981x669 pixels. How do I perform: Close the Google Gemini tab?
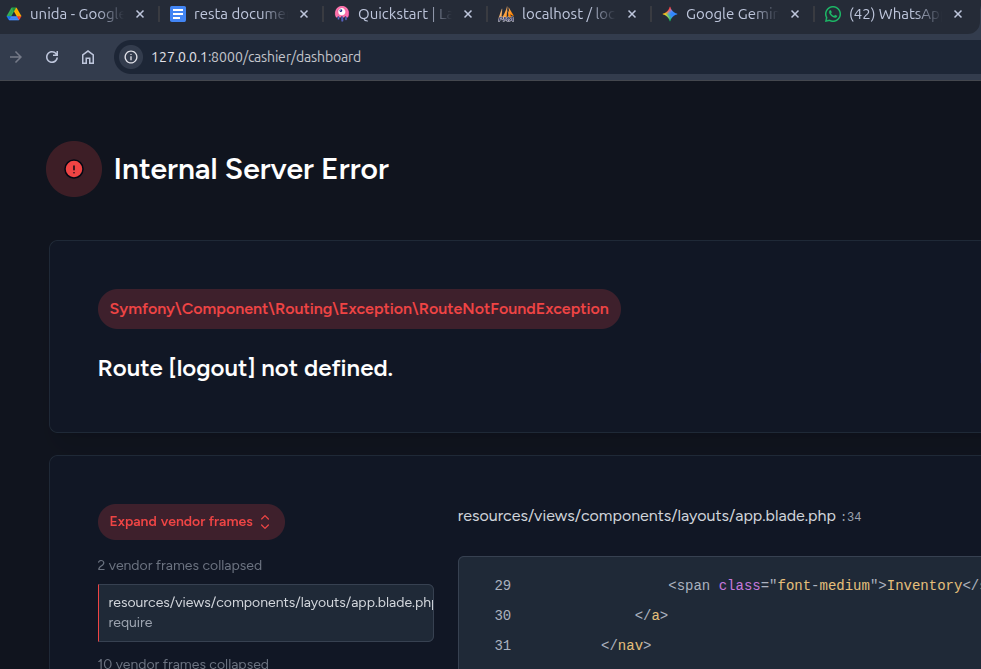pyautogui.click(x=794, y=15)
